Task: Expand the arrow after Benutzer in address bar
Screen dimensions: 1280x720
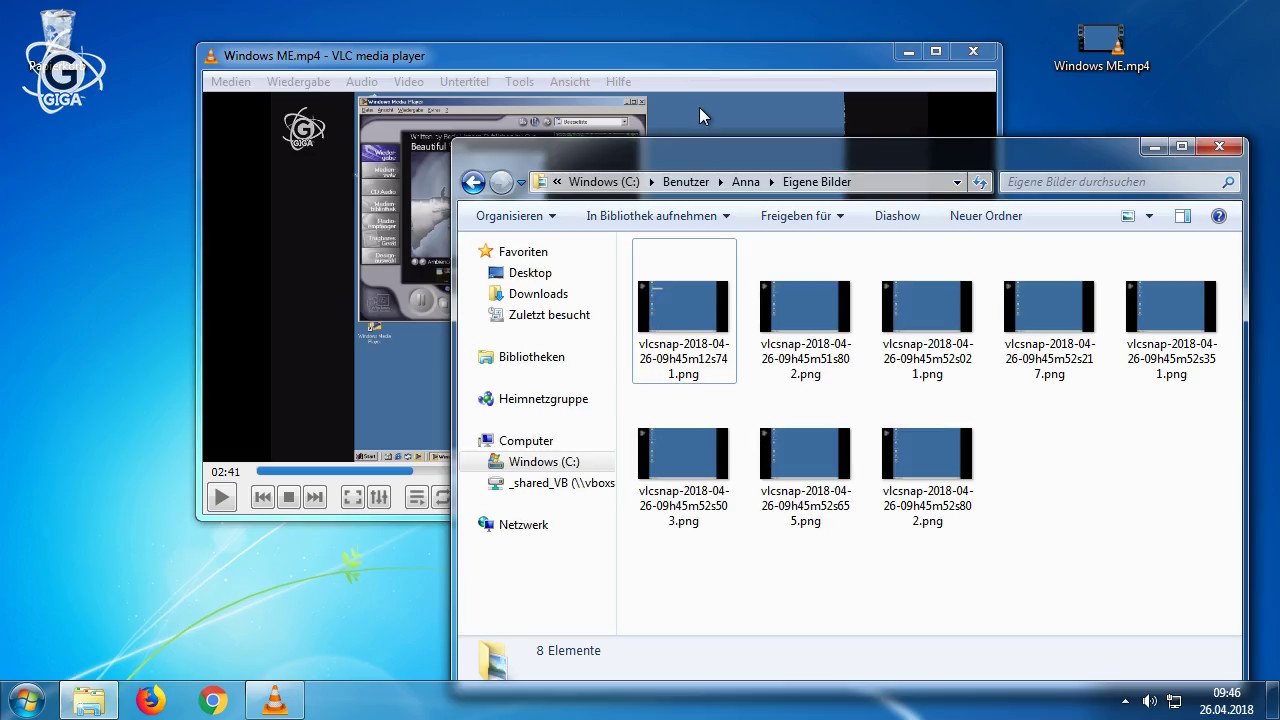Action: 720,182
